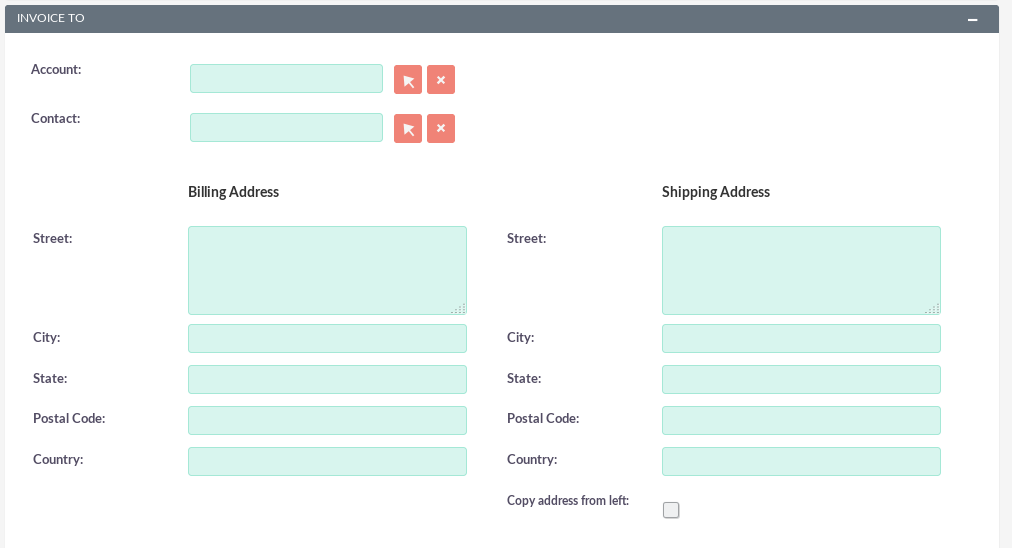
Task: Clear the Account field with X icon
Action: click(x=441, y=80)
